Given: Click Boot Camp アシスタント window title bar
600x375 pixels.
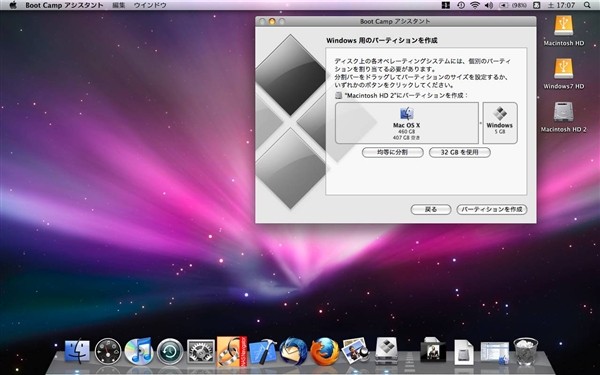Looking at the screenshot, I should point(395,21).
